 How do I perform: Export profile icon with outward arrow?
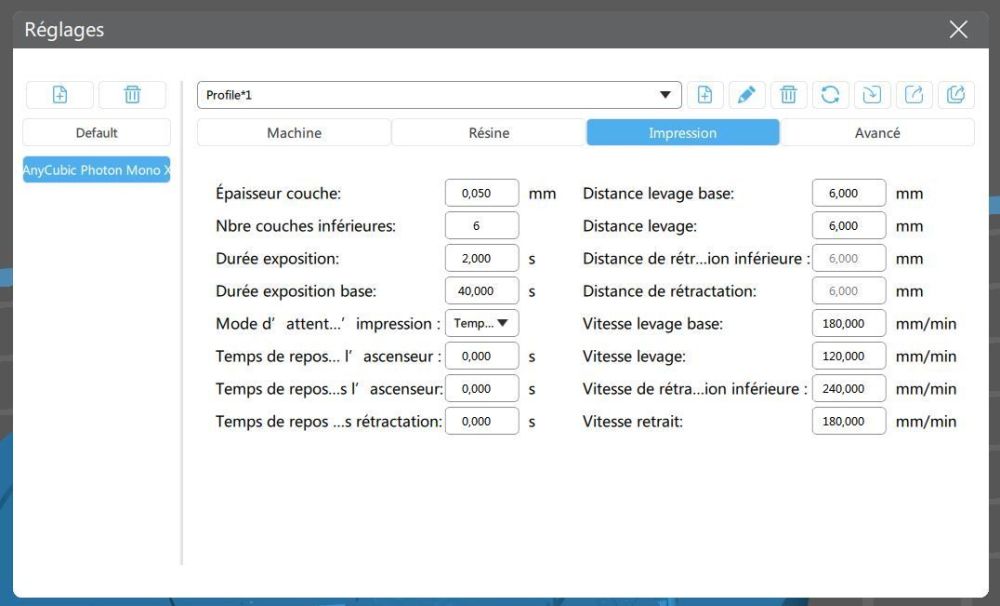click(914, 95)
